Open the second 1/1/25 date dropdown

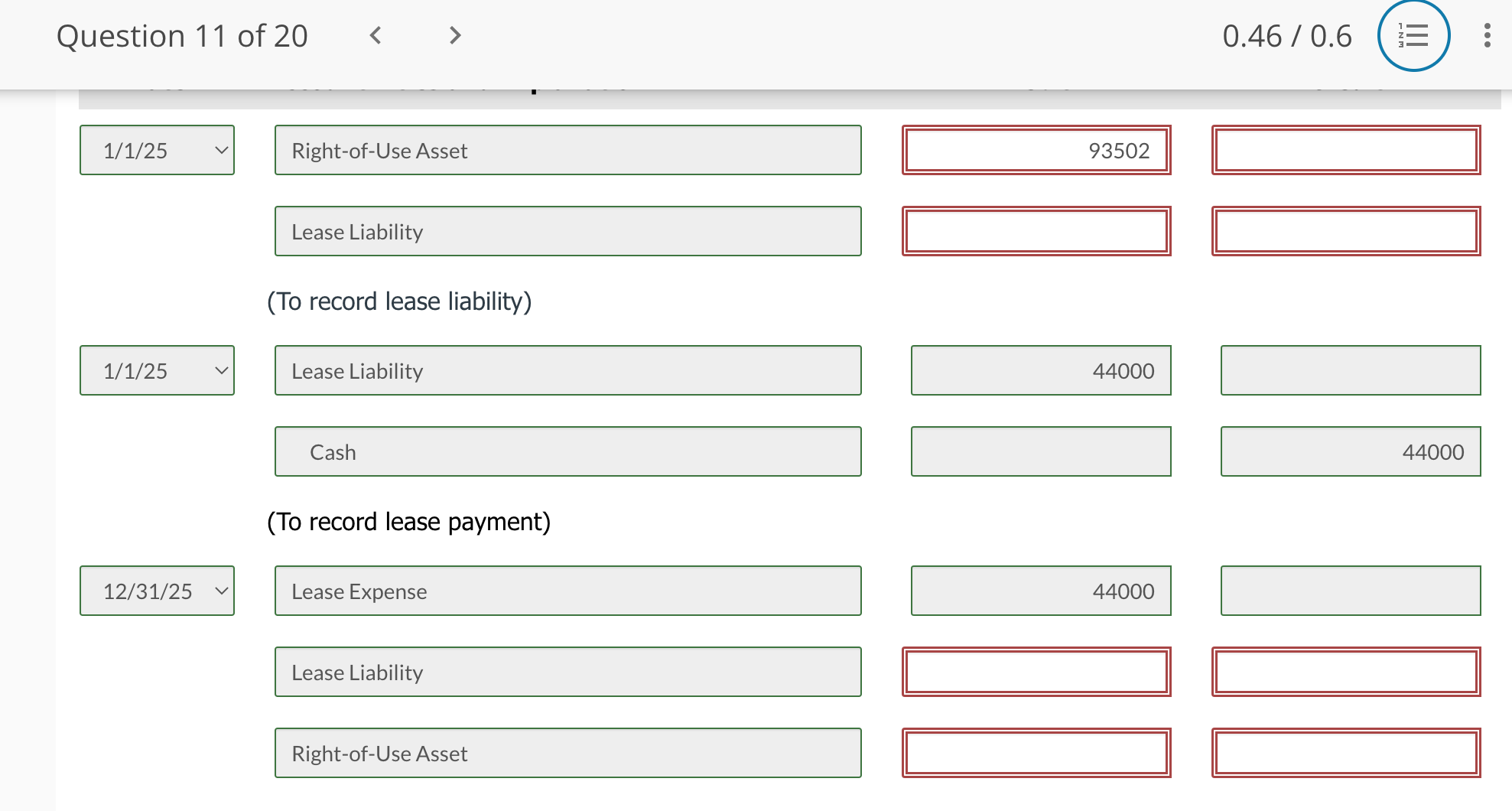click(157, 370)
